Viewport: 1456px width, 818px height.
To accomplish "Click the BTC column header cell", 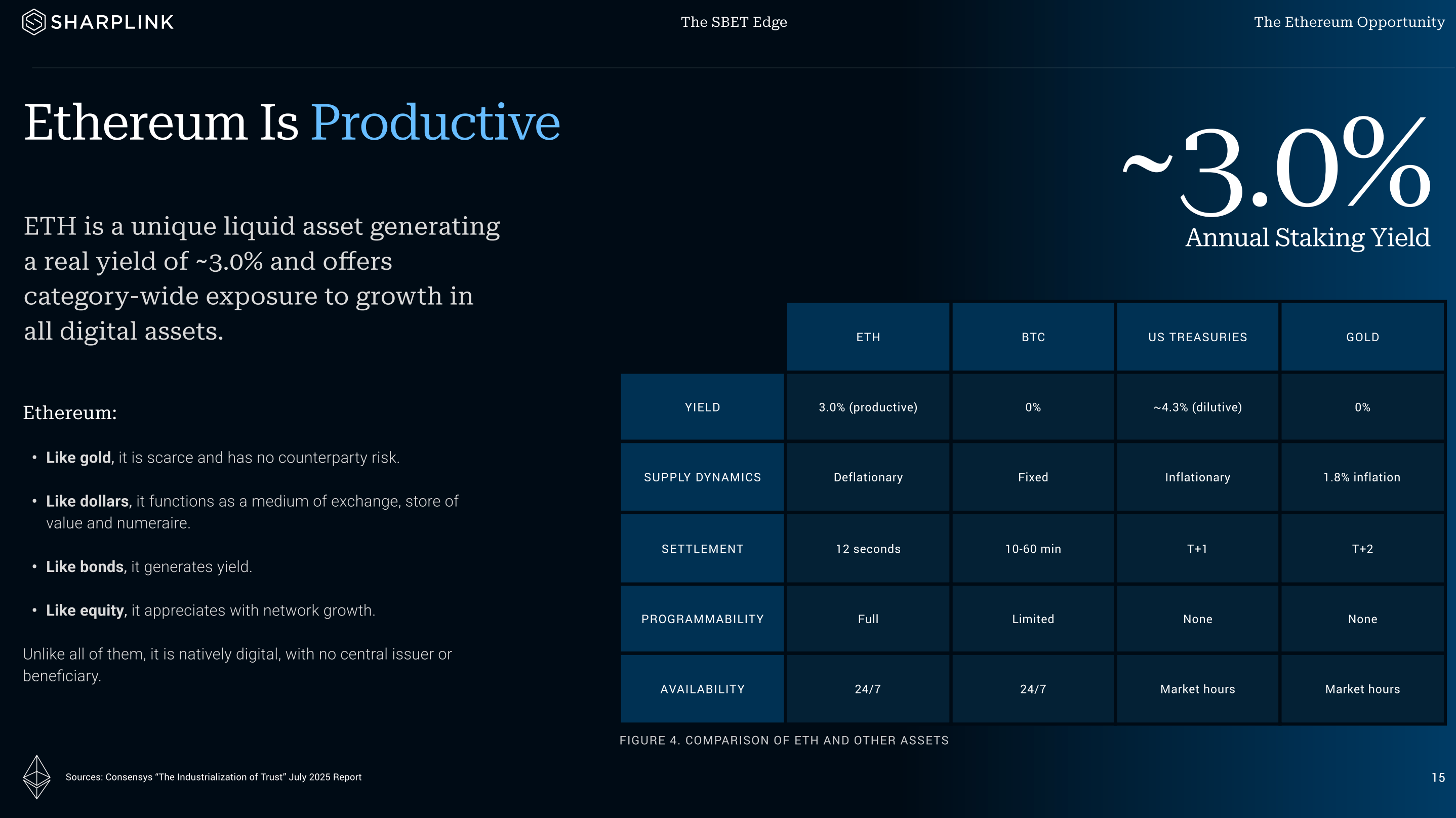I will coord(1033,337).
